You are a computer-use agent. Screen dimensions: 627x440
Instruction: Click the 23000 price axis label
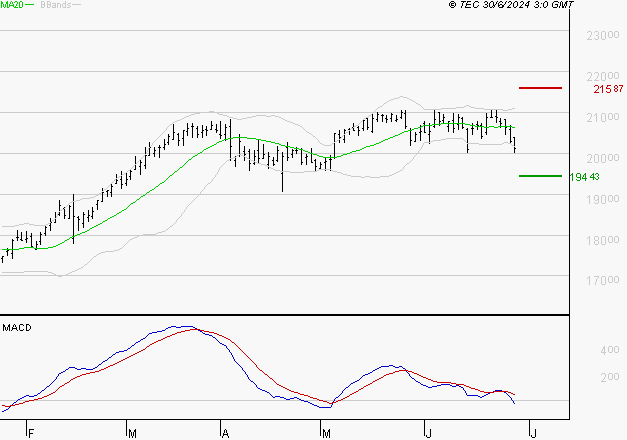coord(603,36)
